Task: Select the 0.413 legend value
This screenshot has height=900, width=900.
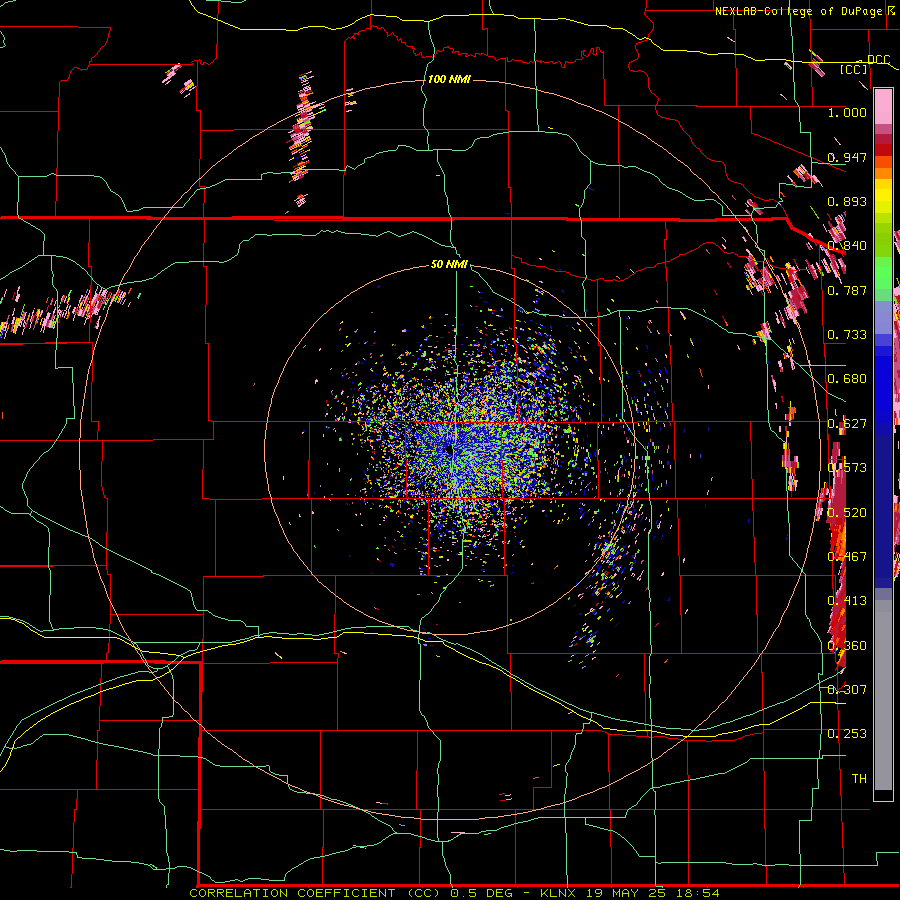Action: 847,601
